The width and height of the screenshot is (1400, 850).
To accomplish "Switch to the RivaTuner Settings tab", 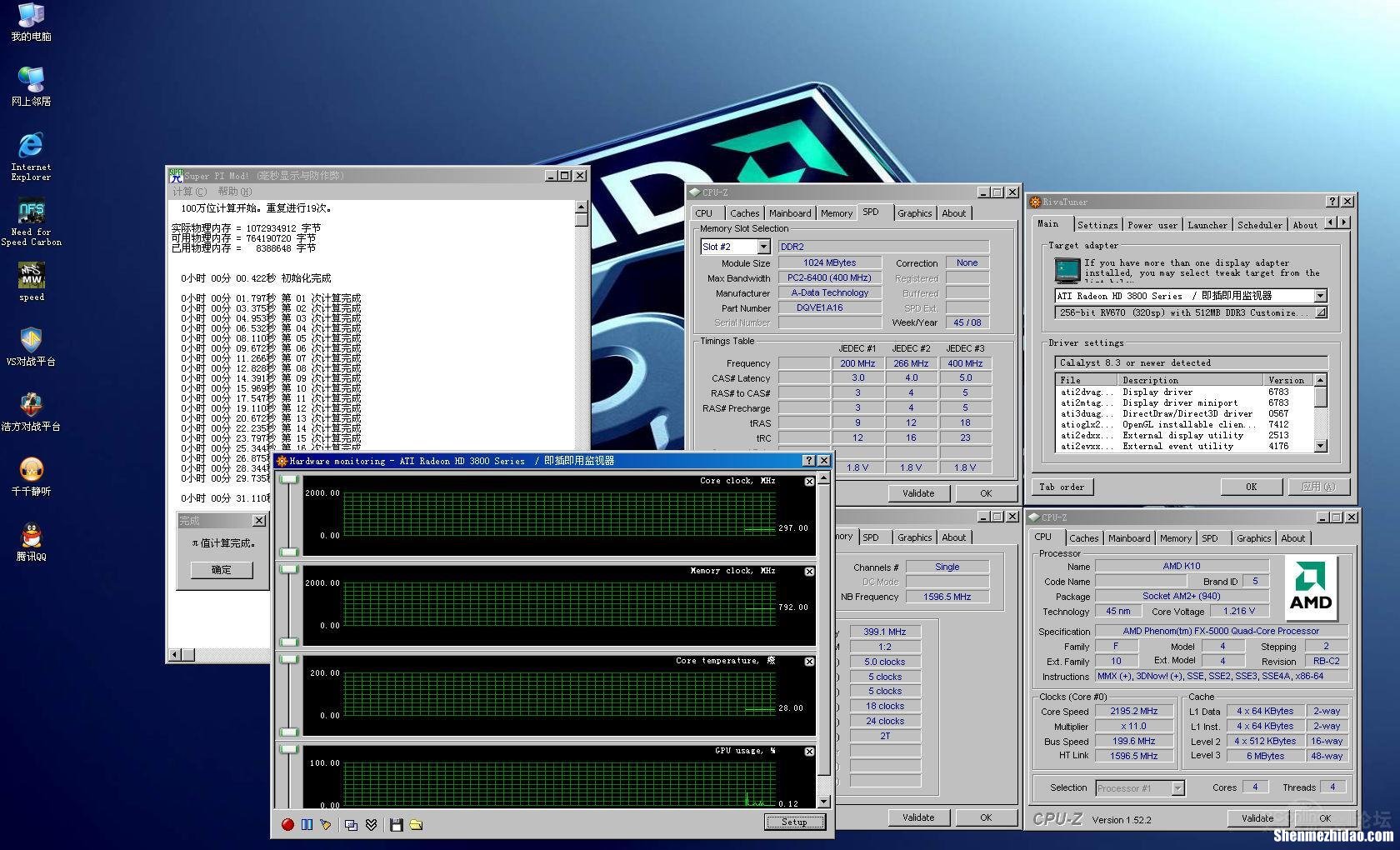I will click(1097, 225).
